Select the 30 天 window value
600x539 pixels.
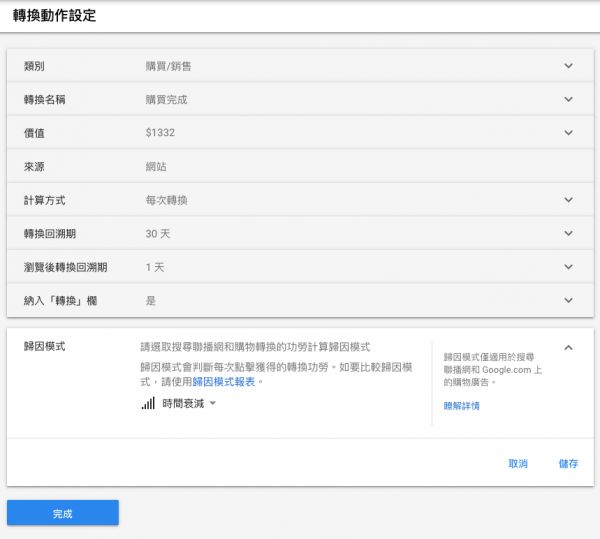(x=158, y=234)
